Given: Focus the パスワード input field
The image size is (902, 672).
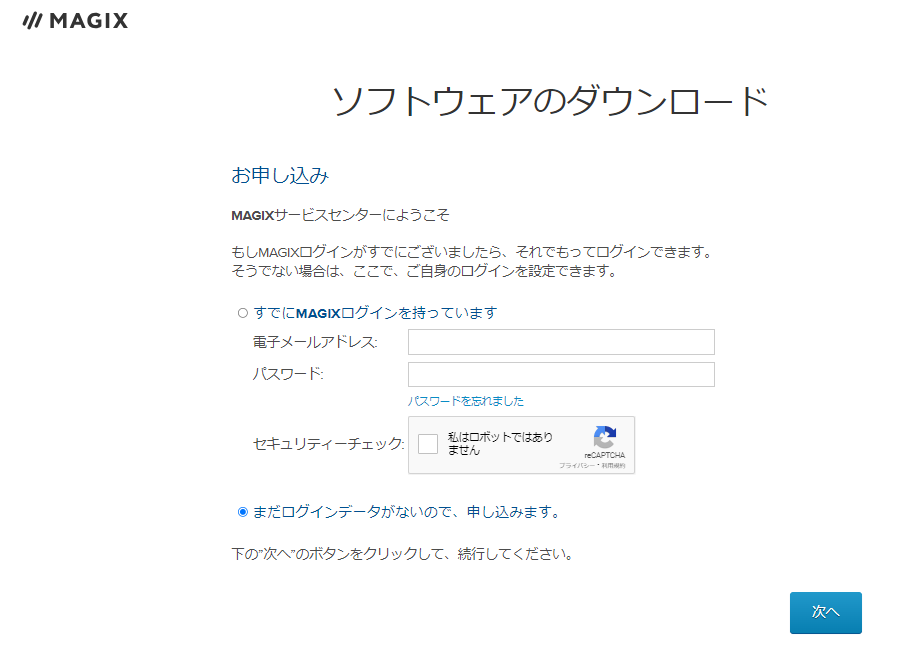Looking at the screenshot, I should (561, 375).
